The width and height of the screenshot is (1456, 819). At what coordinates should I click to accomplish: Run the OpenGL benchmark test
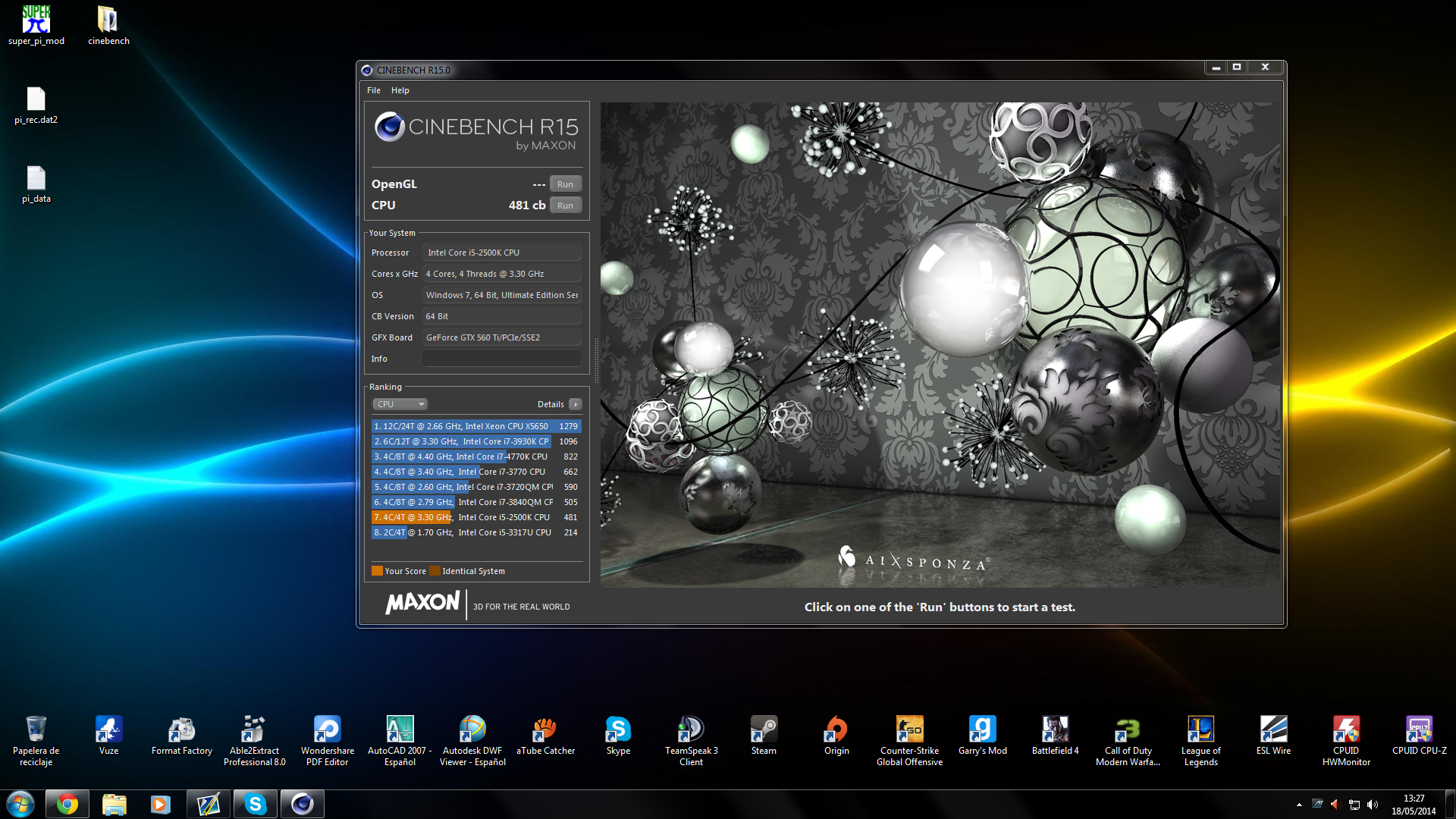[565, 184]
